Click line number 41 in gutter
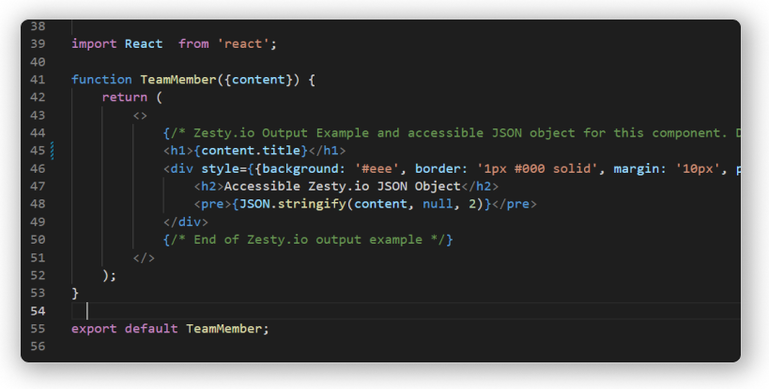The image size is (769, 389). (38, 79)
